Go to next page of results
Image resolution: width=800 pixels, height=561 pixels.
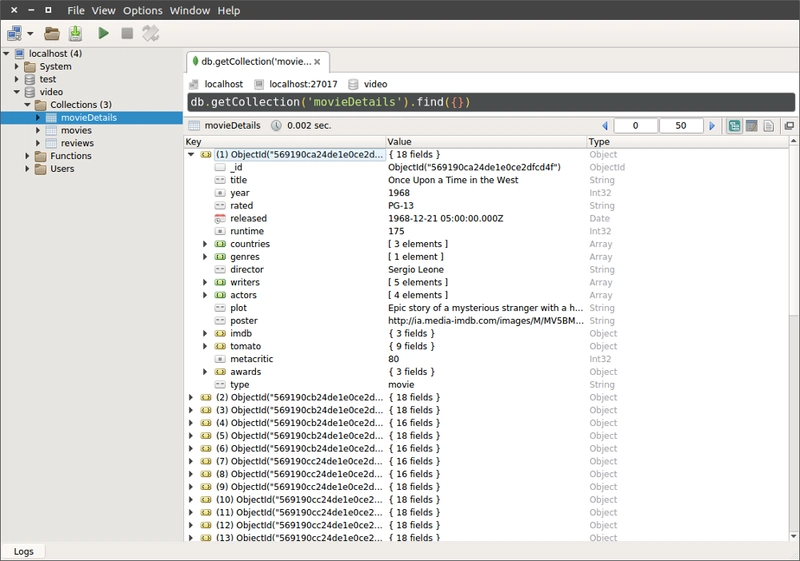[x=712, y=125]
